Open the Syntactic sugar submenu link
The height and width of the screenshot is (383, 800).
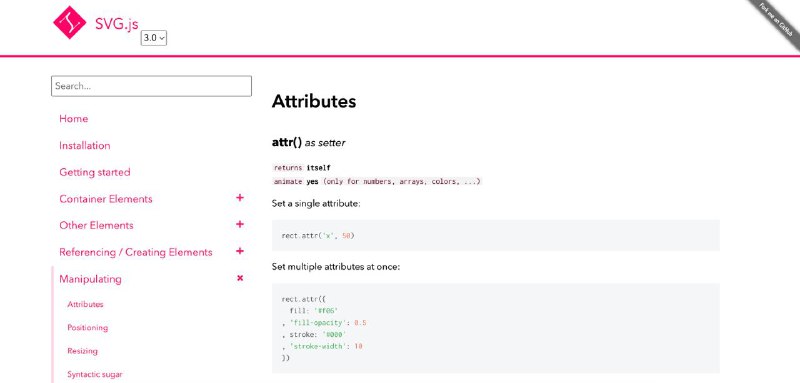[x=95, y=375]
